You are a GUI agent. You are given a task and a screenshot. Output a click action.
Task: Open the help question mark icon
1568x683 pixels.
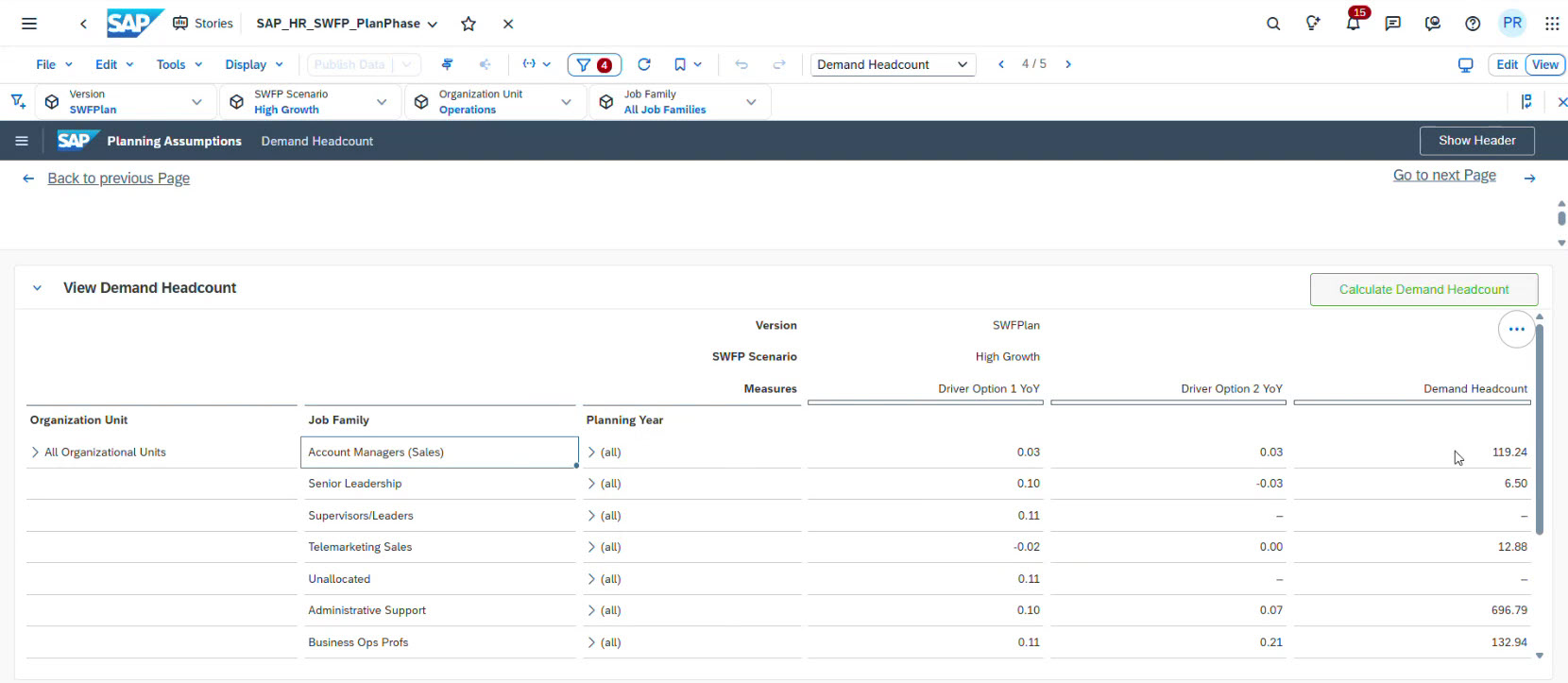click(x=1473, y=24)
